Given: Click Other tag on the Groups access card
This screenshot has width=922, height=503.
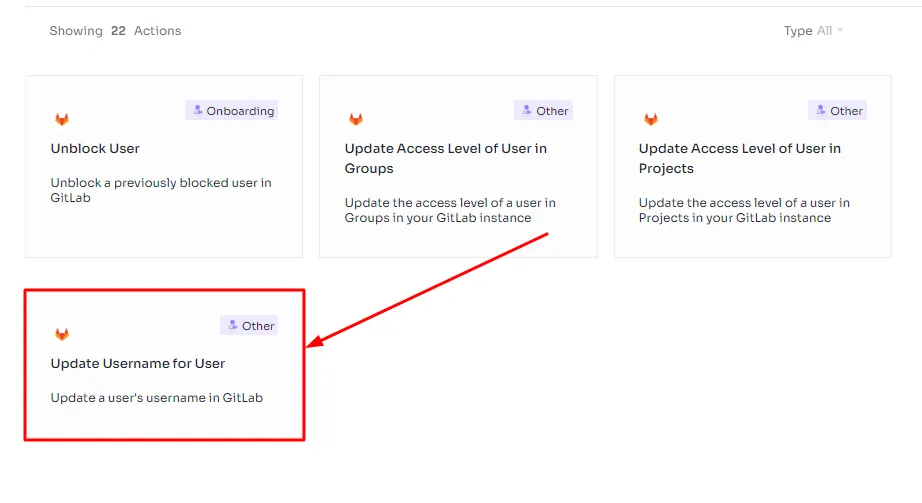Looking at the screenshot, I should tap(543, 111).
